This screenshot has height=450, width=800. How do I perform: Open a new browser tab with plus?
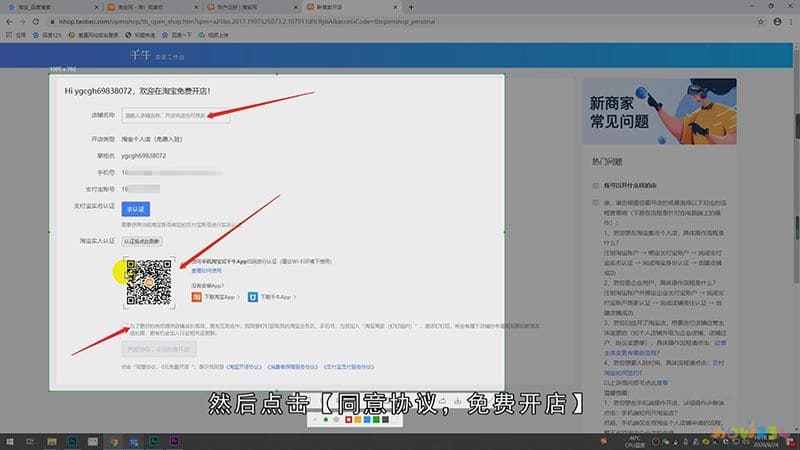click(x=411, y=7)
